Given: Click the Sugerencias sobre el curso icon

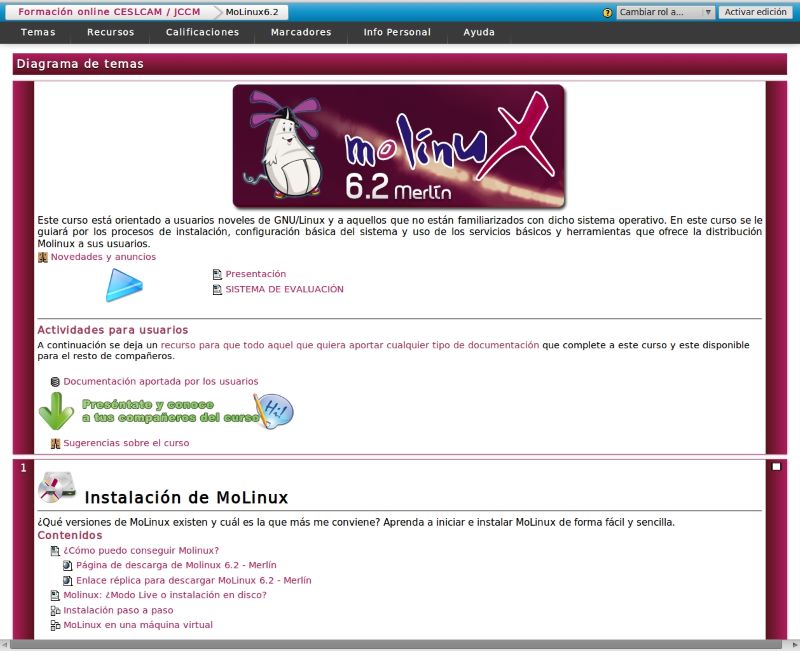Looking at the screenshot, I should [x=55, y=443].
